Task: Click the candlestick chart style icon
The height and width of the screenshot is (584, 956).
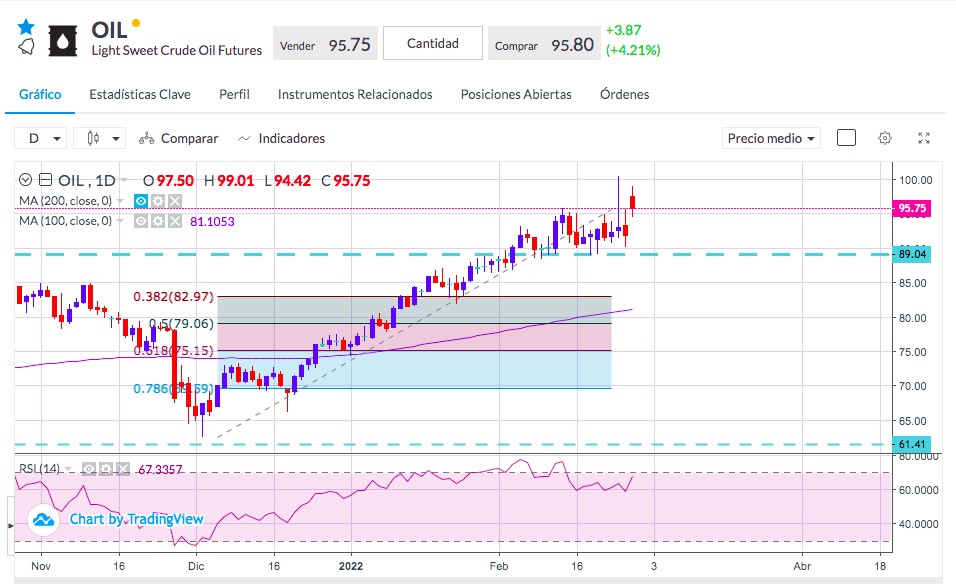Action: 93,138
